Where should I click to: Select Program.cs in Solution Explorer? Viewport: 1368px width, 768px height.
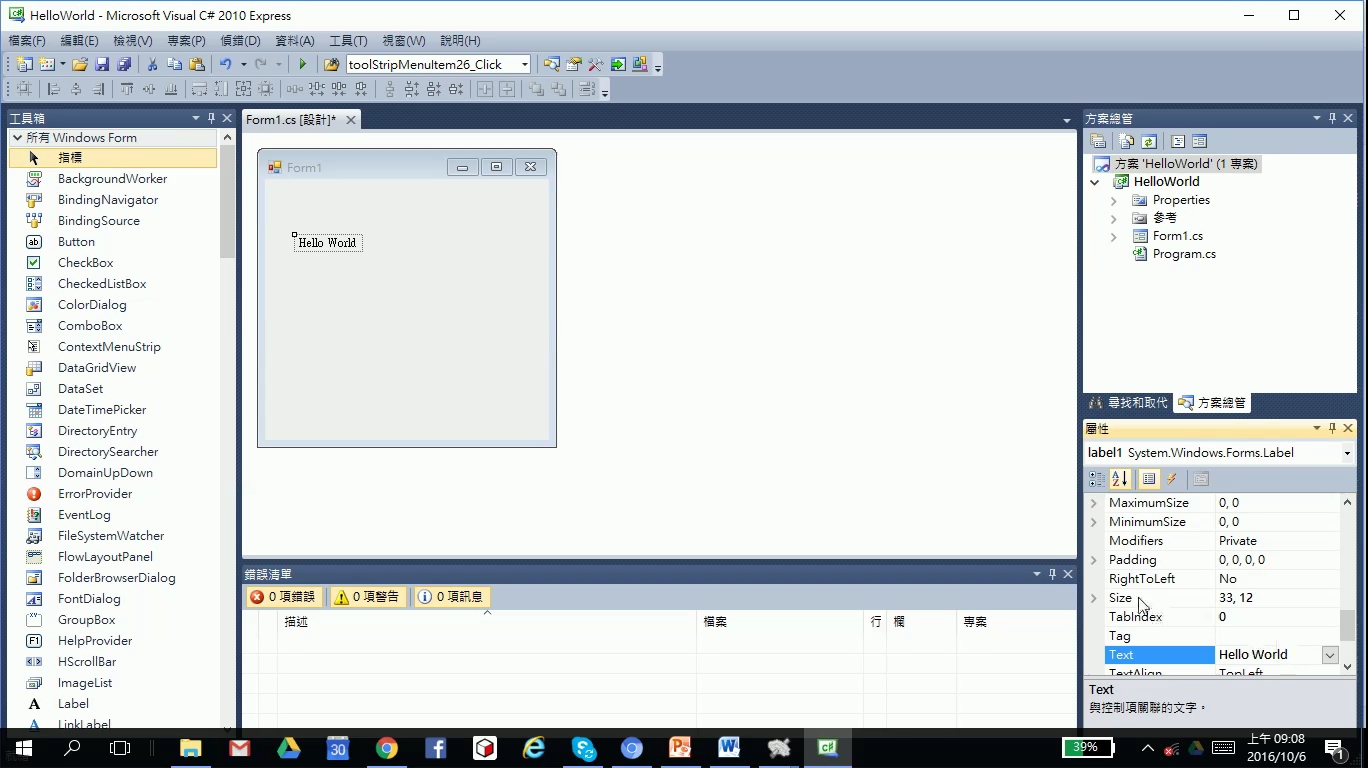pos(1184,254)
